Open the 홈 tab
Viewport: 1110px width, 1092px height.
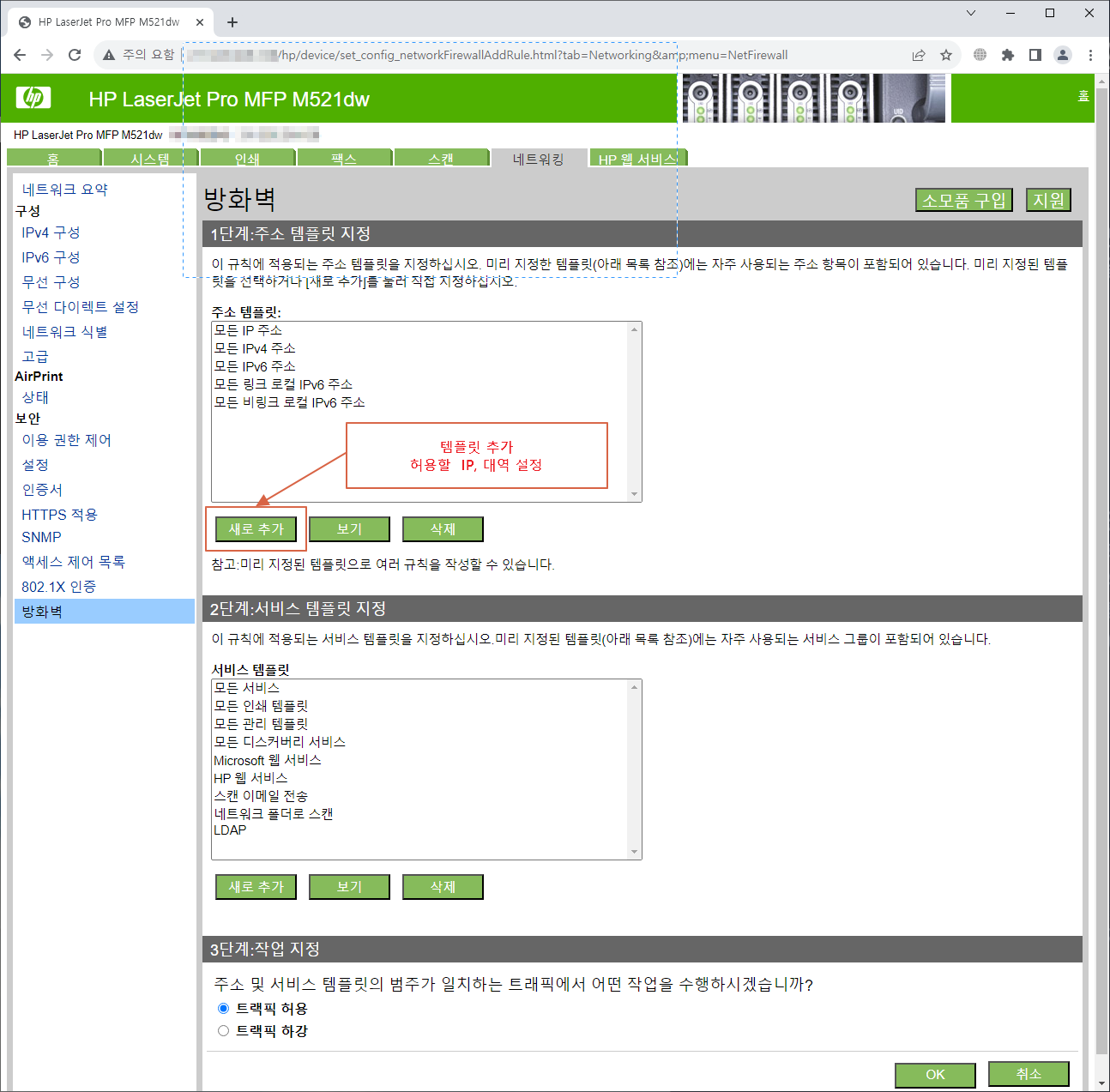tap(53, 158)
